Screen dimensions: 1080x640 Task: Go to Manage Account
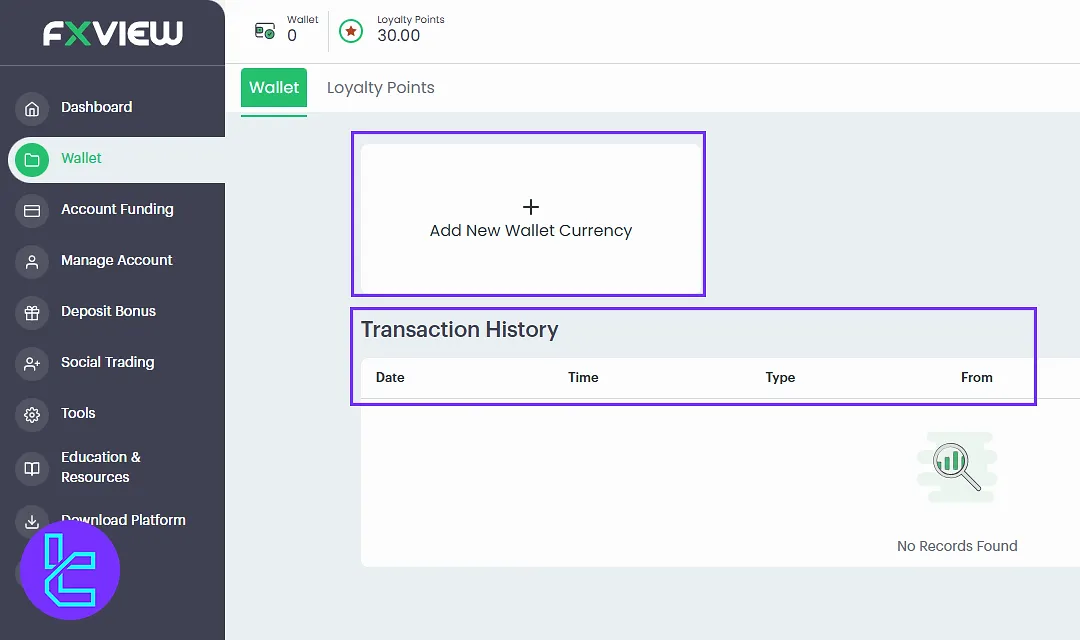click(x=116, y=260)
